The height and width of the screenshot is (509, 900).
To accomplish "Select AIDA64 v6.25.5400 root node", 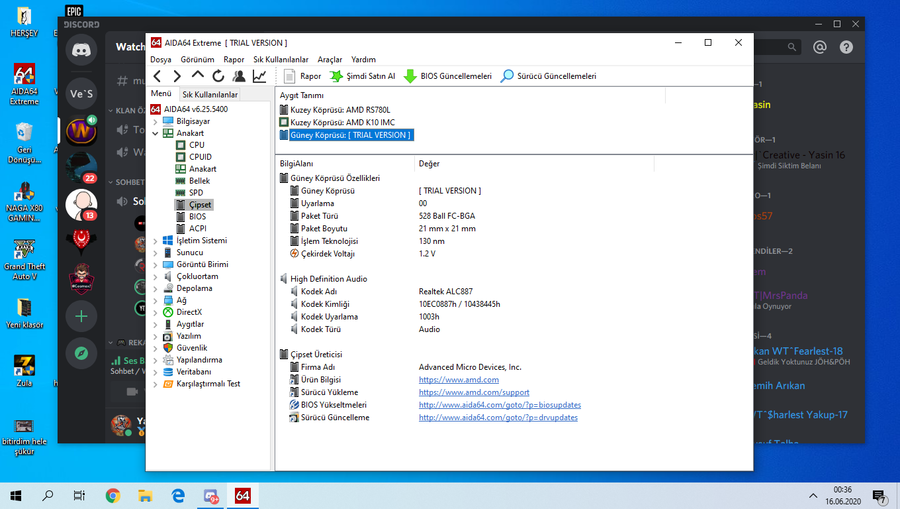I will (x=195, y=109).
